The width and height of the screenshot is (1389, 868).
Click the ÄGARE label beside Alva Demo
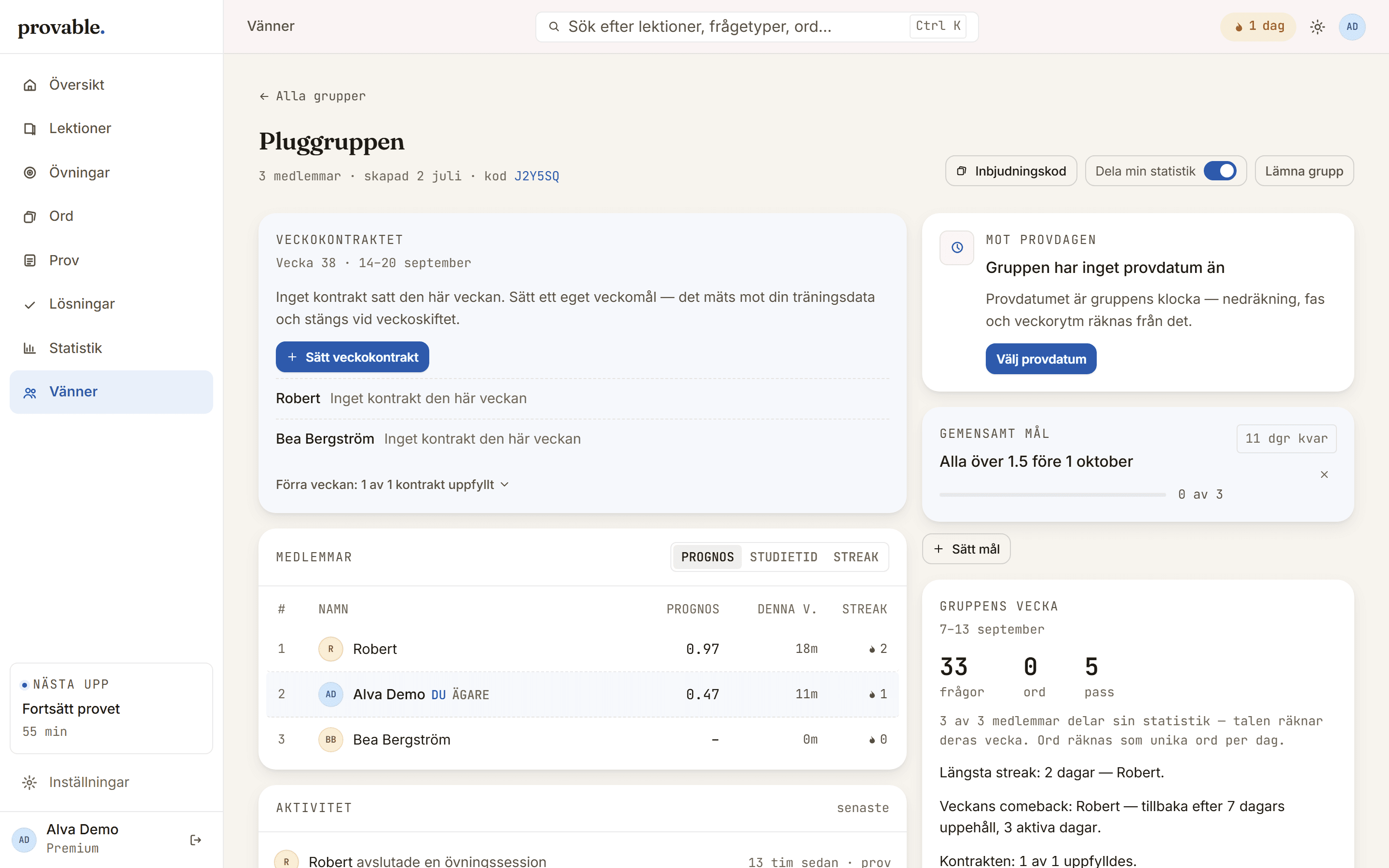(471, 694)
